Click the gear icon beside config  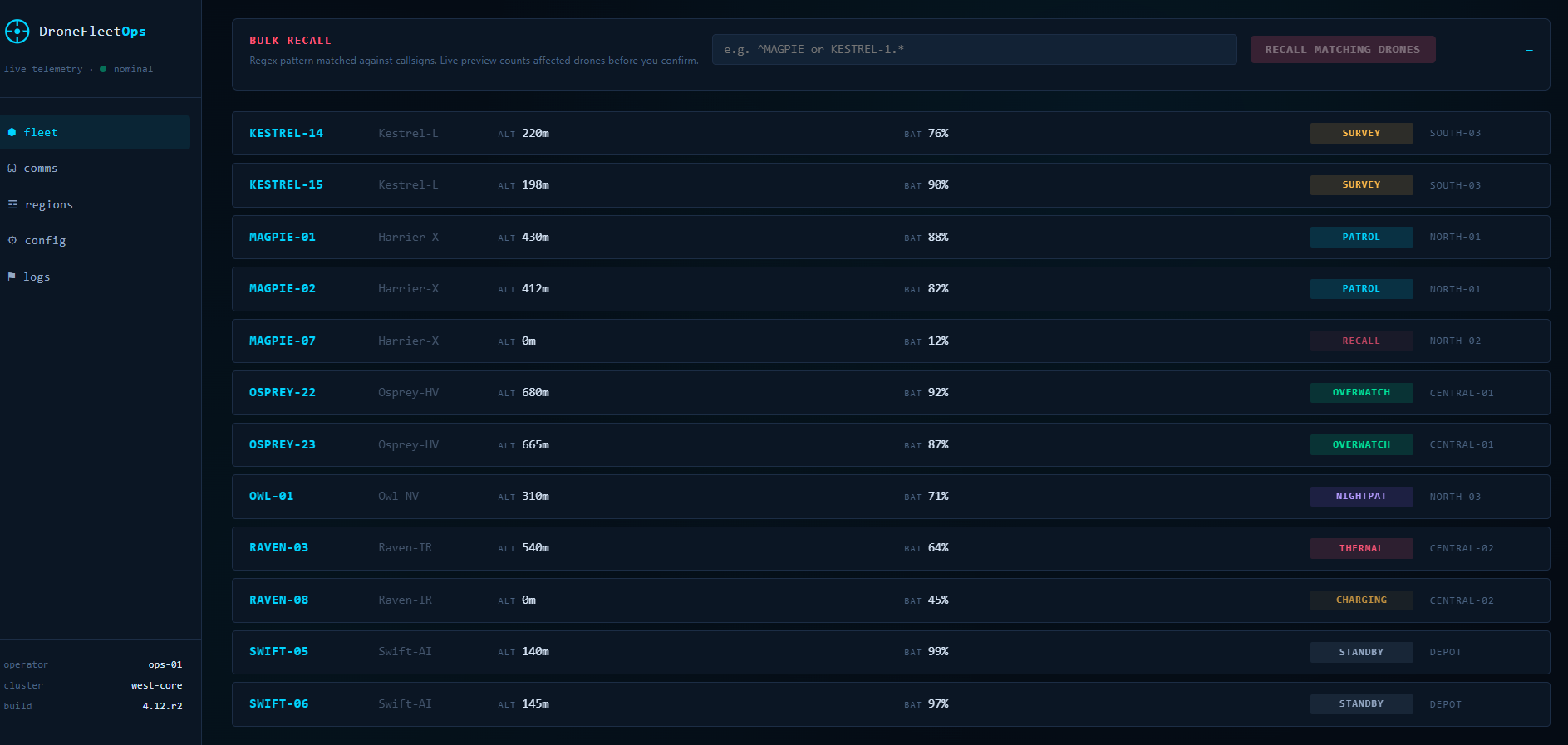(x=12, y=240)
